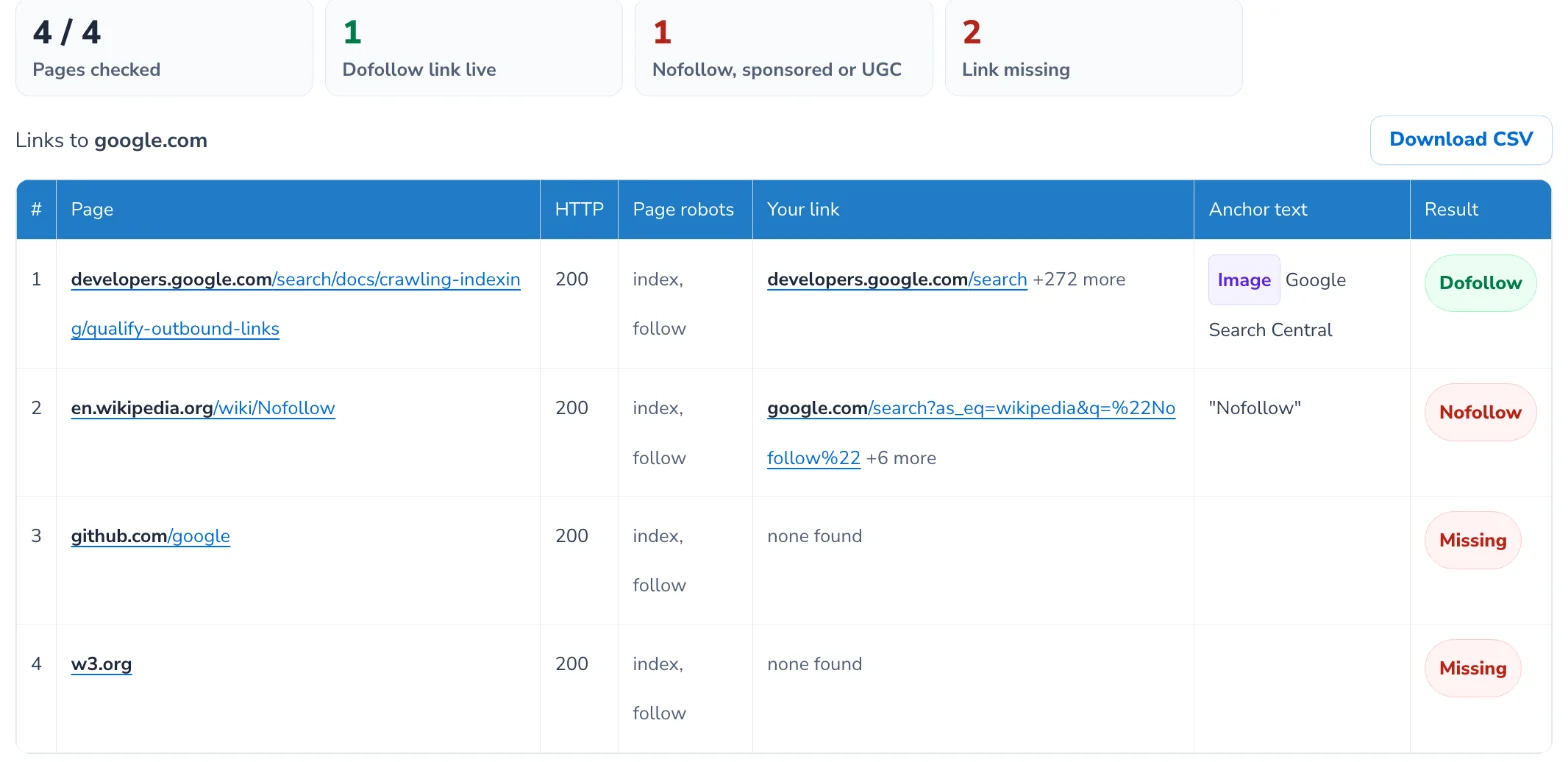Click the Nofollow result badge
1568x762 pixels.
click(1480, 412)
